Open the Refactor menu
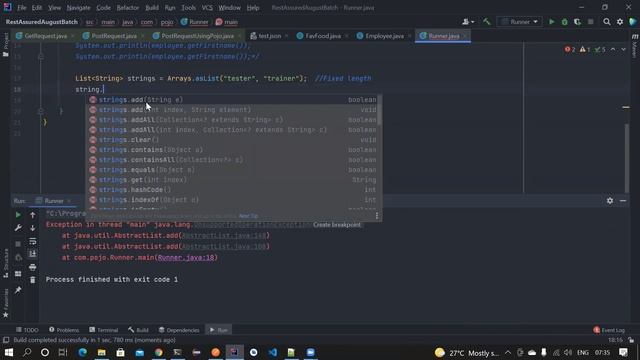 point(128,8)
